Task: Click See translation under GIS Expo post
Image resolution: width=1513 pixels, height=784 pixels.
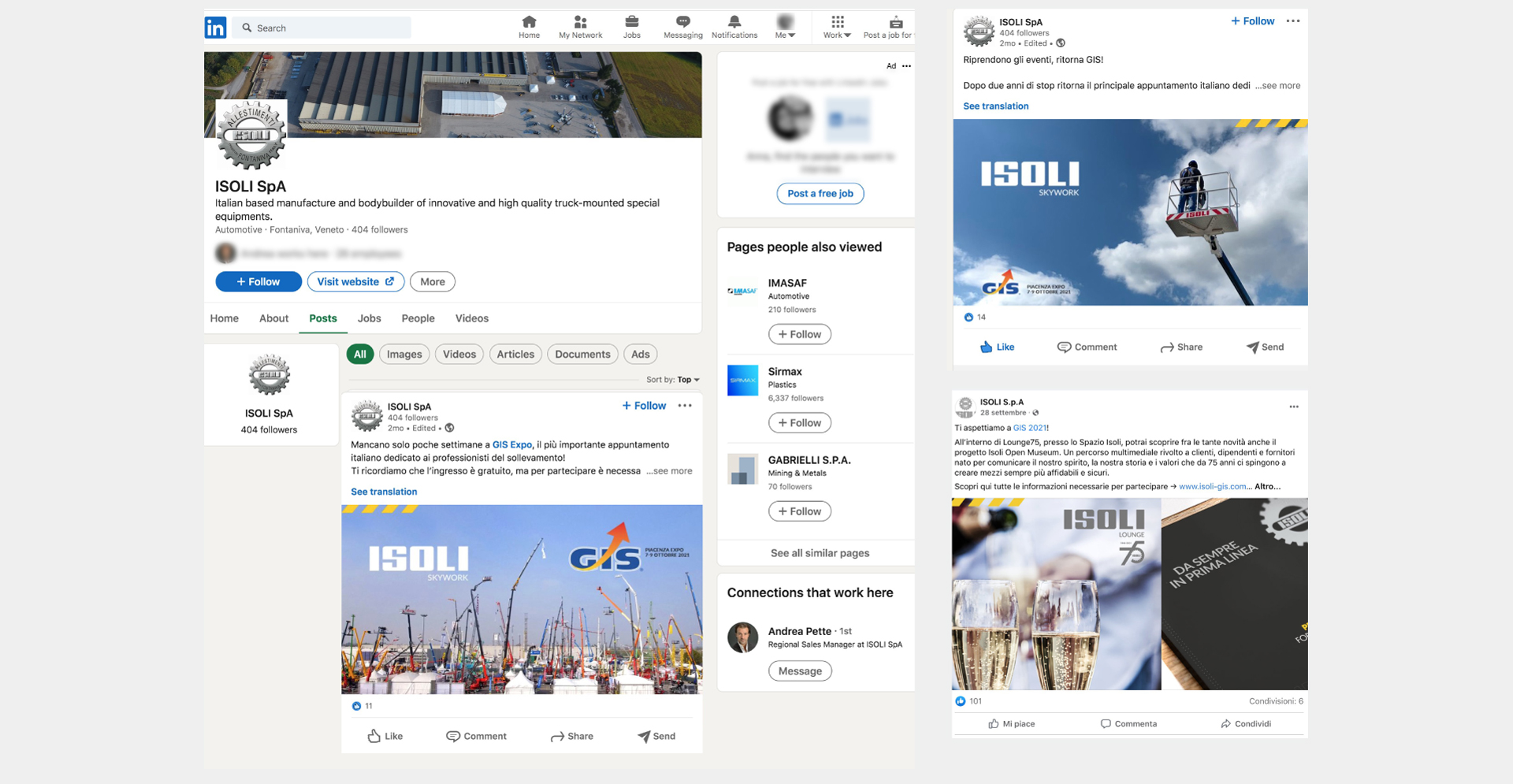Action: pos(384,492)
